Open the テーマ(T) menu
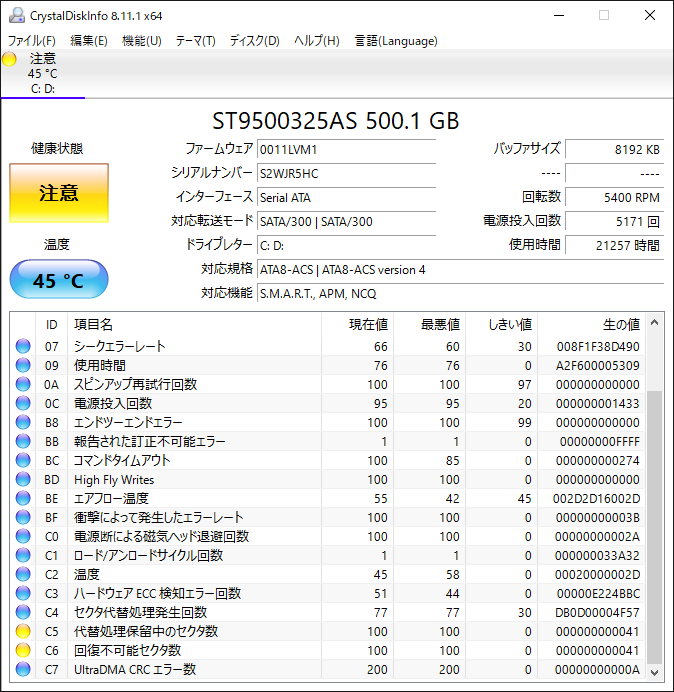Viewport: 674px width, 692px height. 196,41
